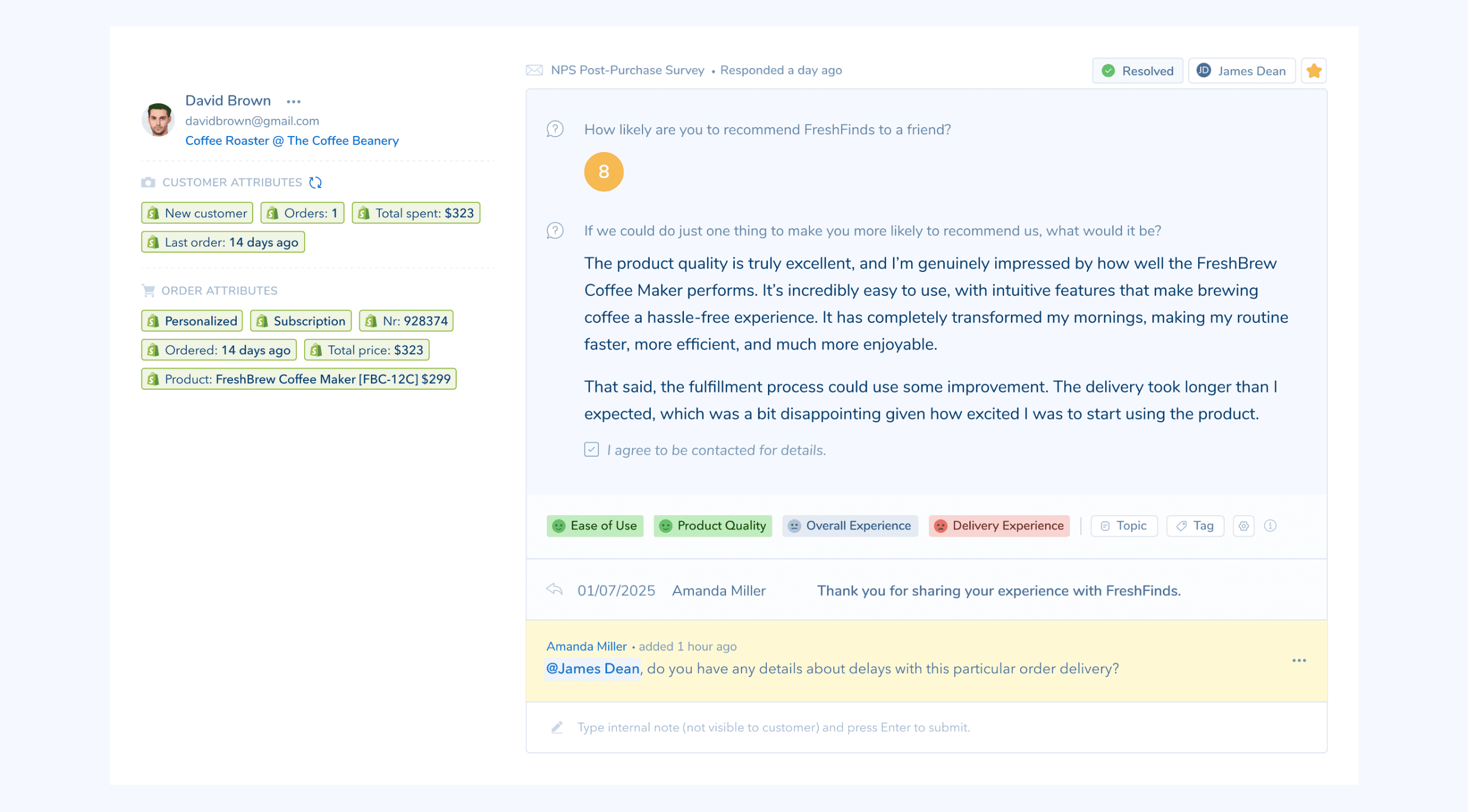Screen dimensions: 1468x812
Task: Click the internal note input field
Action: click(772, 727)
